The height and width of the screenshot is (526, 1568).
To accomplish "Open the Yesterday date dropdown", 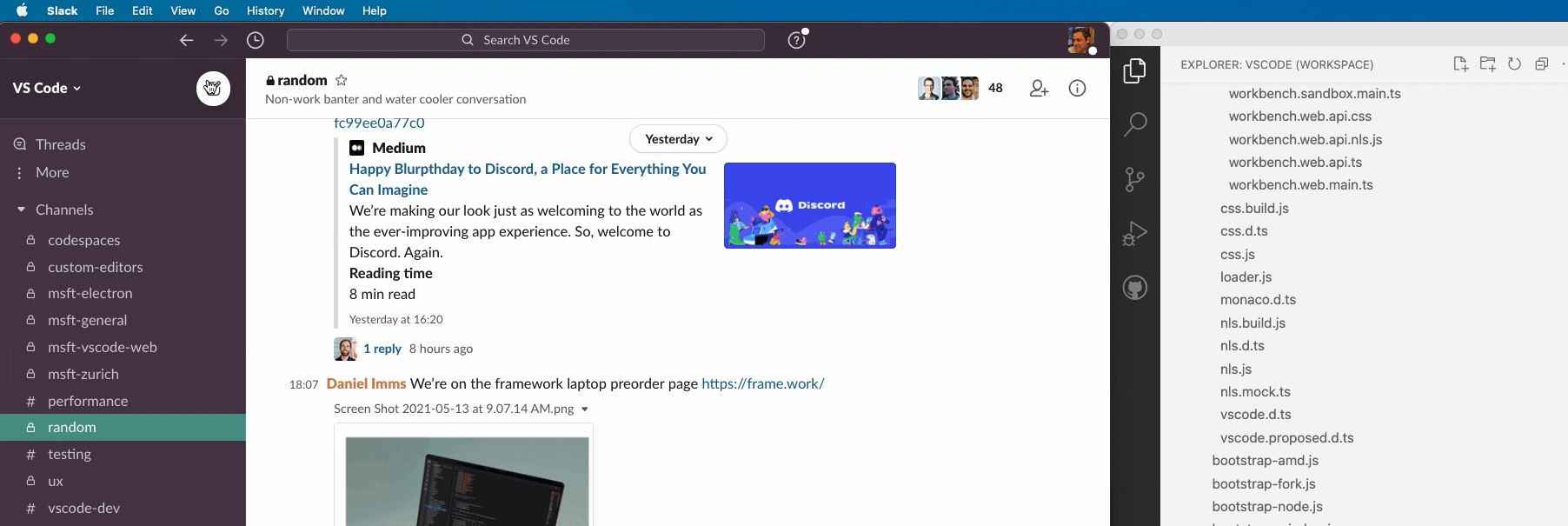I will click(x=678, y=139).
